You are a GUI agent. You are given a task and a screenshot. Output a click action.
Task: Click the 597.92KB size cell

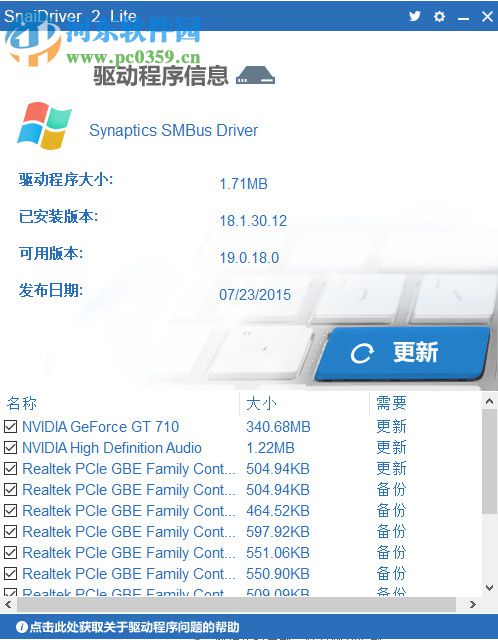(x=278, y=532)
